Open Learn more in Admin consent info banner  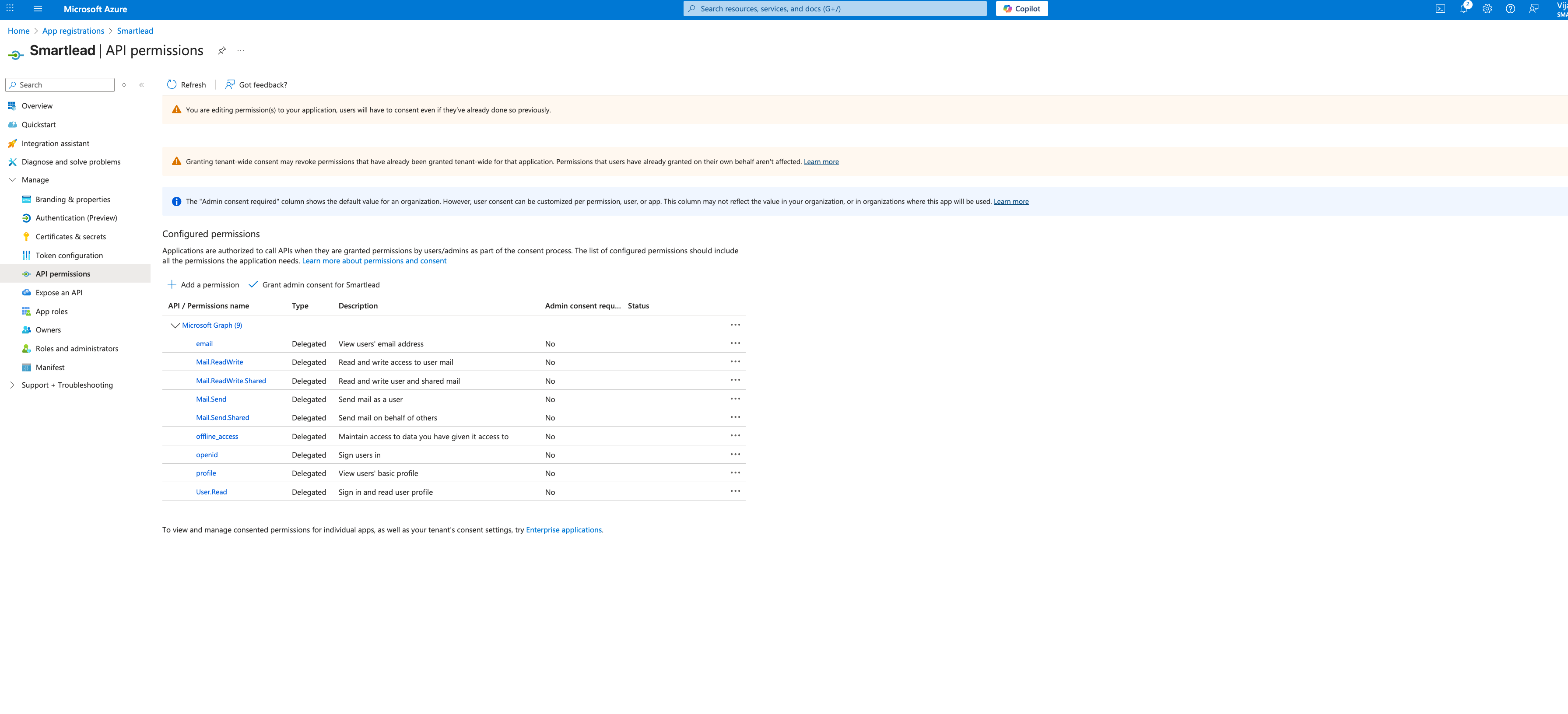1011,202
